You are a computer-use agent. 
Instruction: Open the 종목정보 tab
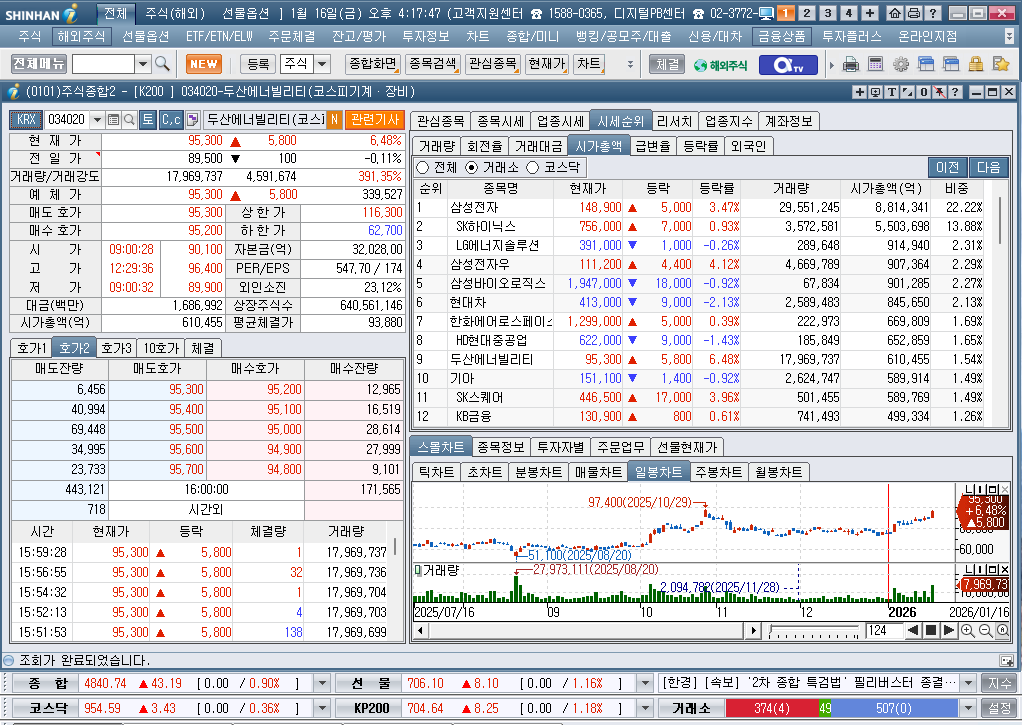501,447
